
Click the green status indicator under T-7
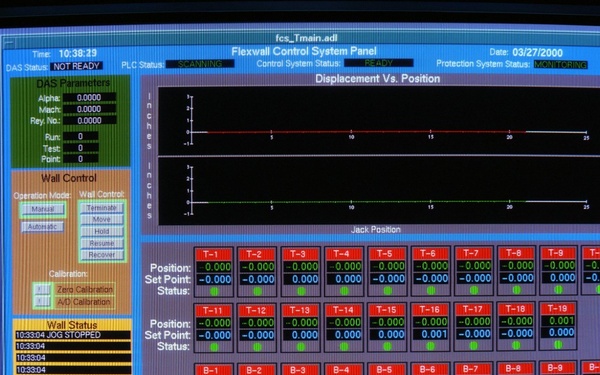pyautogui.click(x=474, y=290)
